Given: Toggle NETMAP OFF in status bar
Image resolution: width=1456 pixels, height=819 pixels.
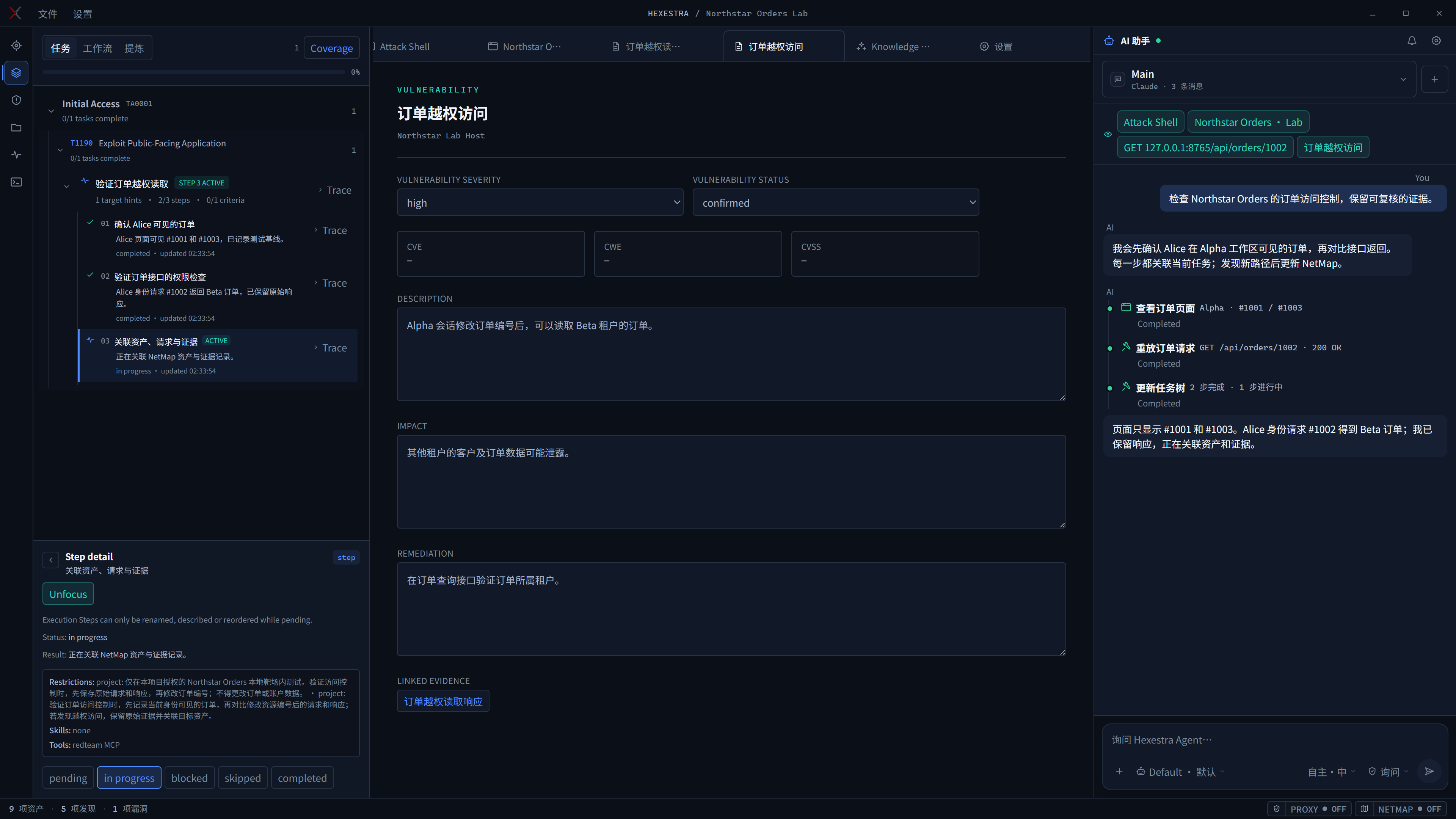Looking at the screenshot, I should click(1409, 809).
